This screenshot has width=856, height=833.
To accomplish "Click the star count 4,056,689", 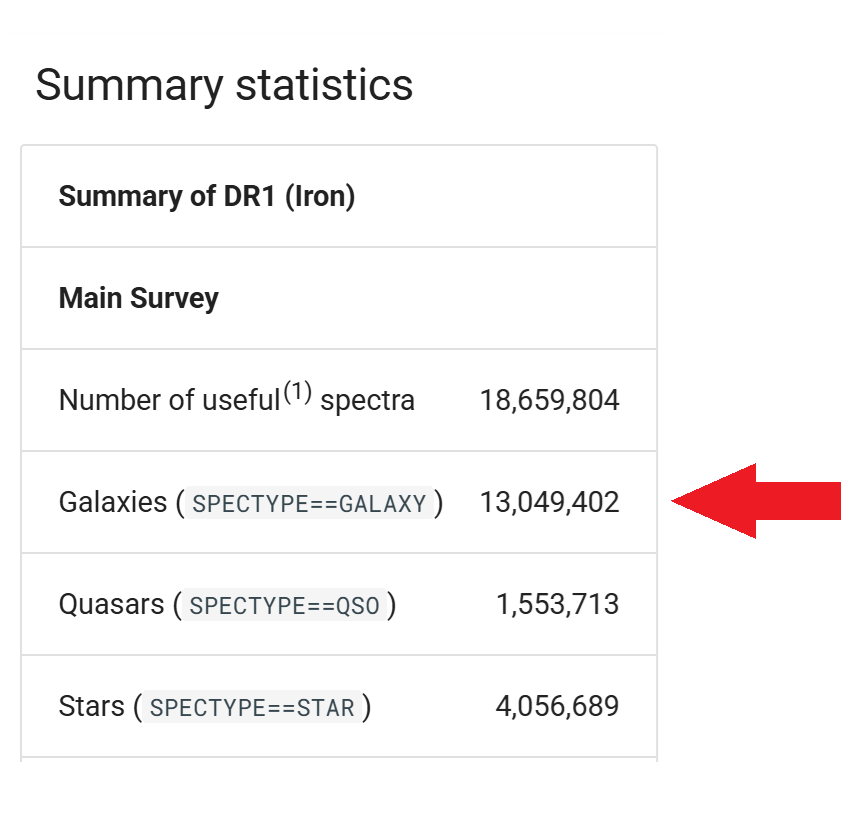I will (x=557, y=707).
